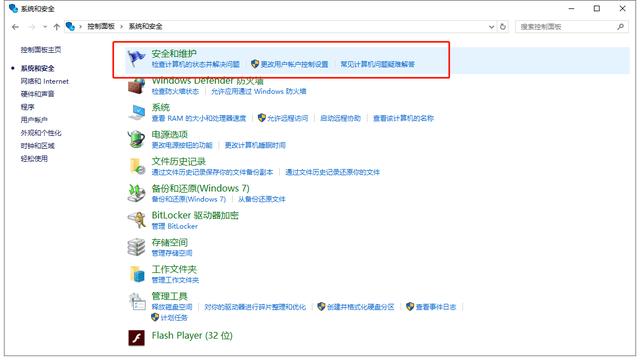This screenshot has width=640, height=360.
Task: Click 创建并格式化硬盘分区 link
Action: coord(361,307)
